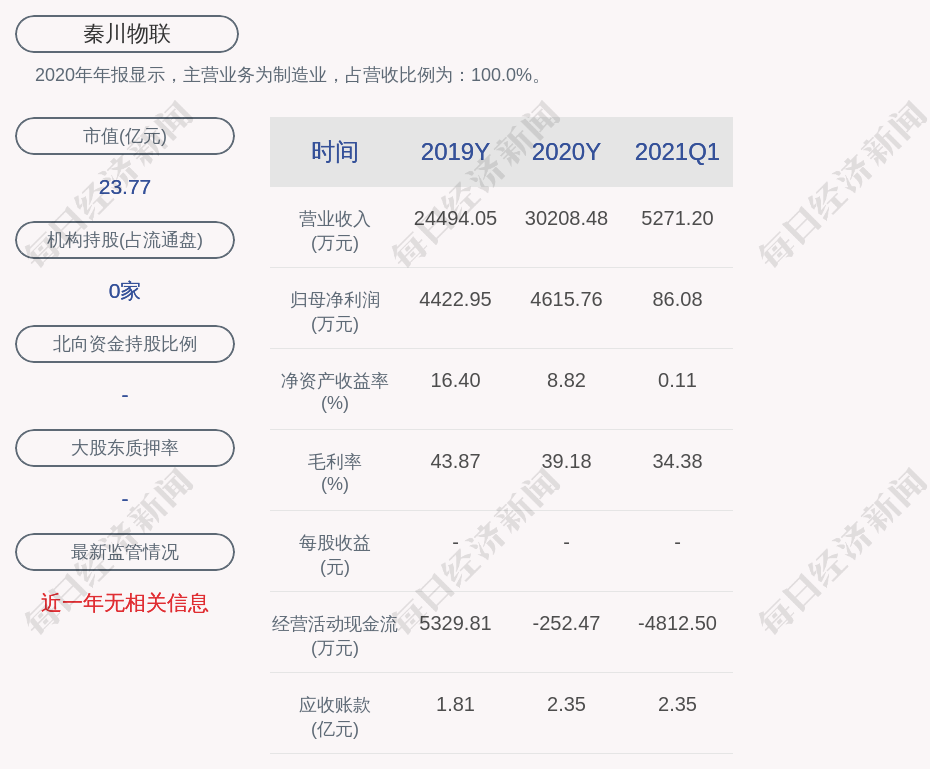The height and width of the screenshot is (769, 930).
Task: Select the 营业收入(万元) row label
Action: [x=335, y=230]
